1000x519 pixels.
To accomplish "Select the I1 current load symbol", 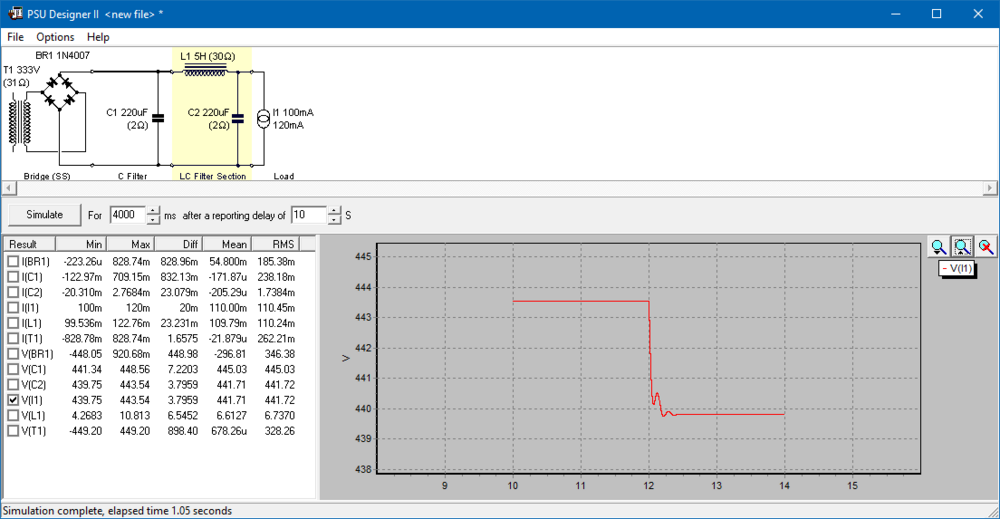I will coord(263,119).
